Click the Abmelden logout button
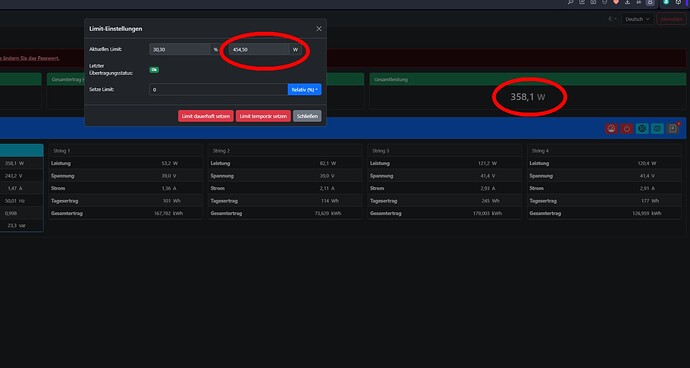Image resolution: width=690 pixels, height=368 pixels. [671, 19]
